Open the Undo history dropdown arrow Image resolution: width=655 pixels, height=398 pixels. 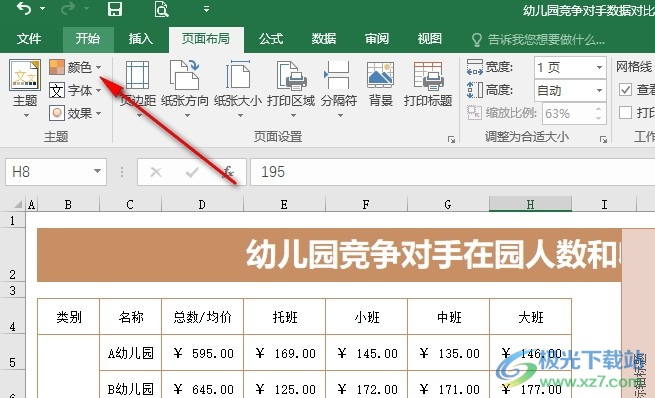pyautogui.click(x=43, y=9)
